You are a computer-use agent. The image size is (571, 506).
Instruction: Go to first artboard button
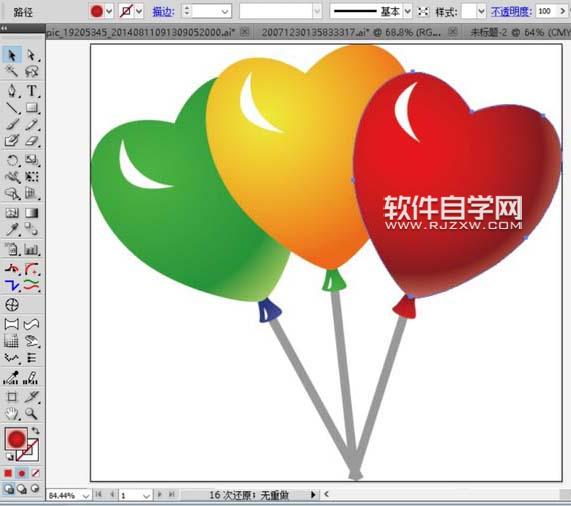click(98, 494)
